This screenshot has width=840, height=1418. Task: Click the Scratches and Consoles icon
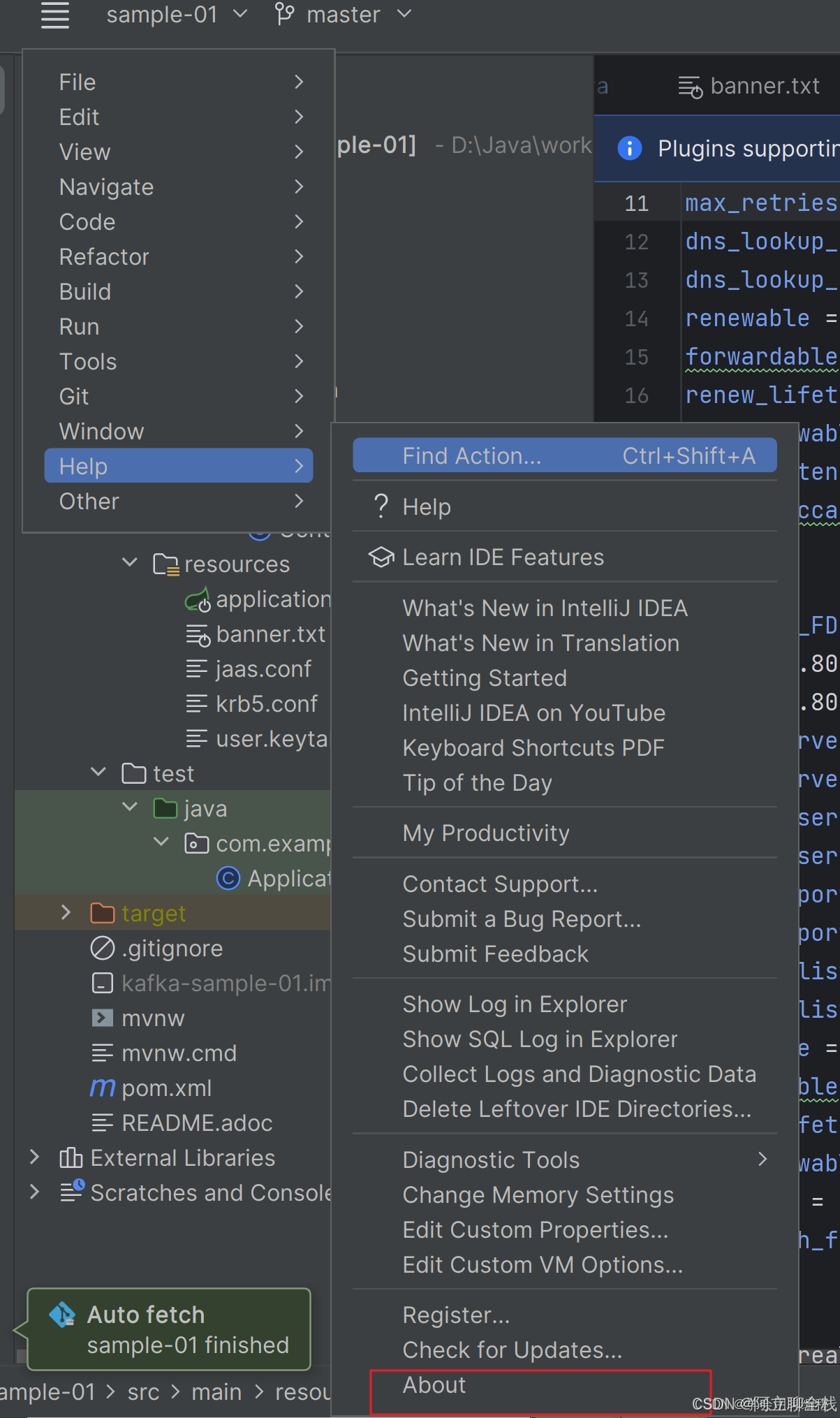[x=72, y=1191]
